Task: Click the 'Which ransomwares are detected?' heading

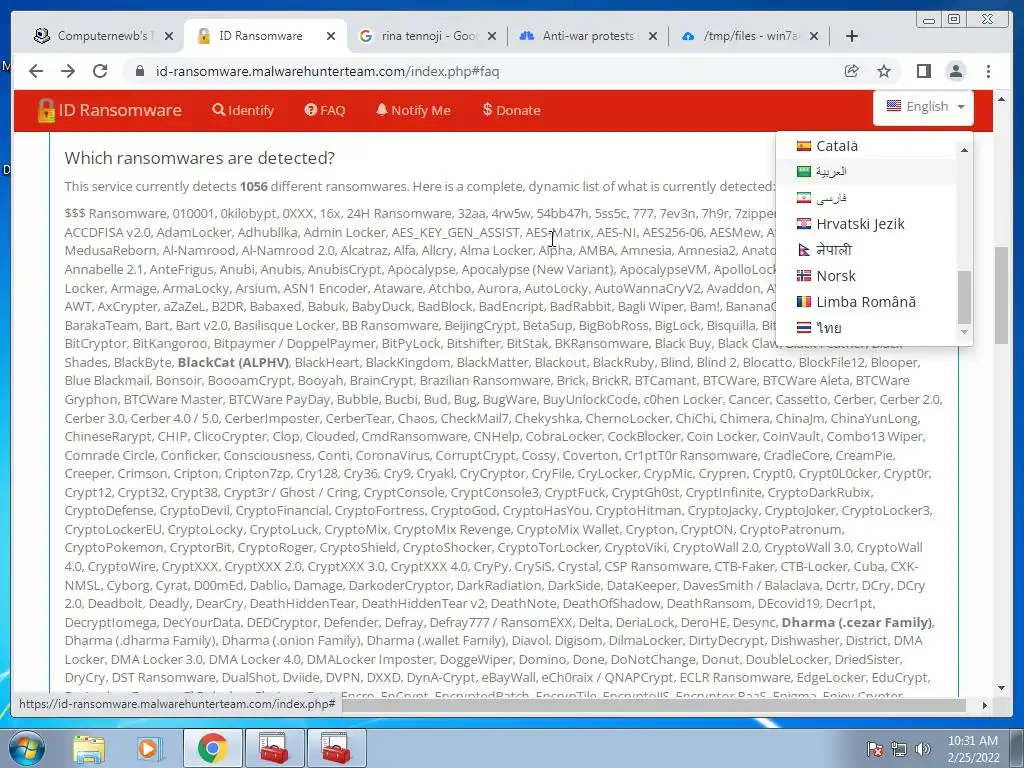Action: pos(199,158)
